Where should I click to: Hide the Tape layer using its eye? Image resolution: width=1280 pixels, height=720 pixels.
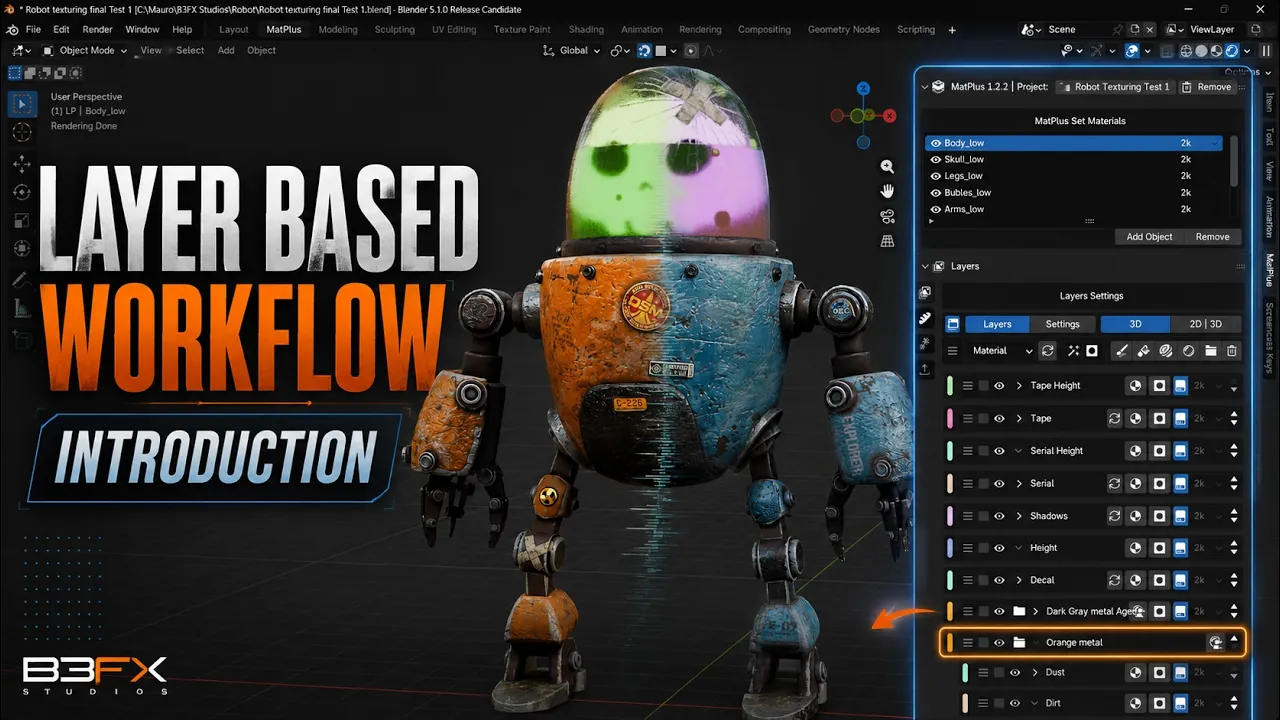999,419
